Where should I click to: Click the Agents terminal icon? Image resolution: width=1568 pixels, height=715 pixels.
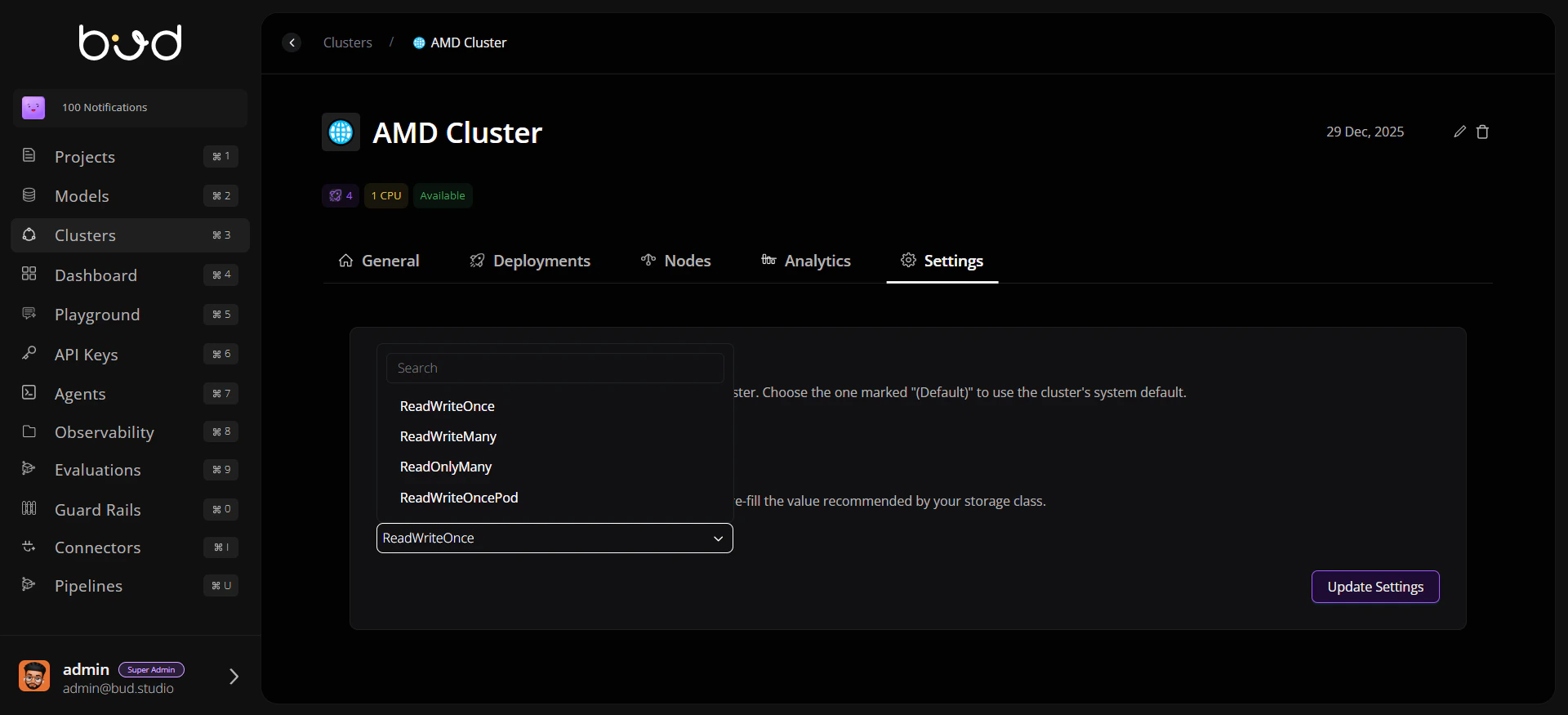tap(29, 392)
